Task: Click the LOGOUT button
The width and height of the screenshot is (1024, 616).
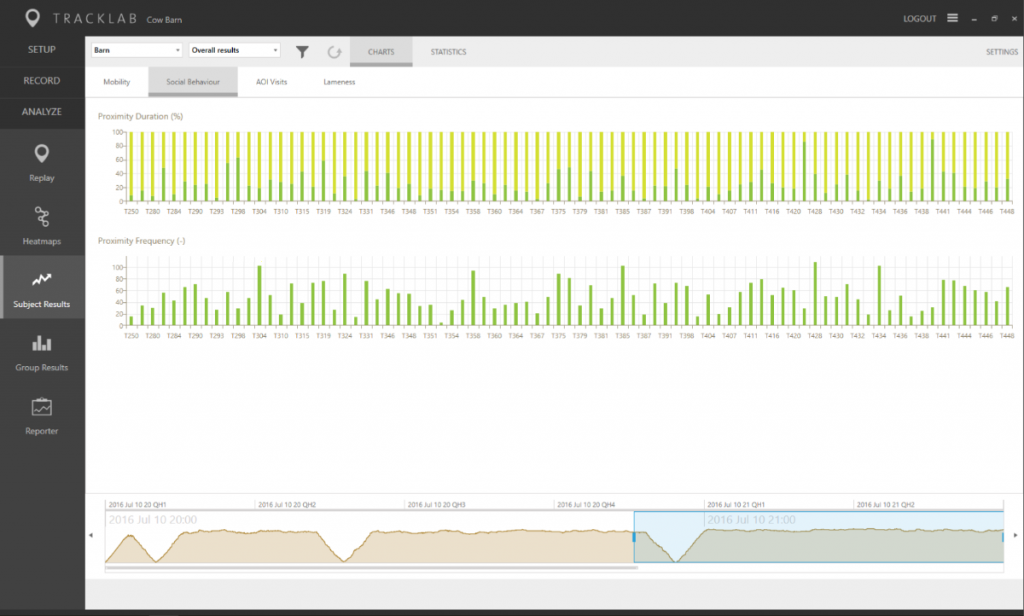Action: (x=920, y=18)
